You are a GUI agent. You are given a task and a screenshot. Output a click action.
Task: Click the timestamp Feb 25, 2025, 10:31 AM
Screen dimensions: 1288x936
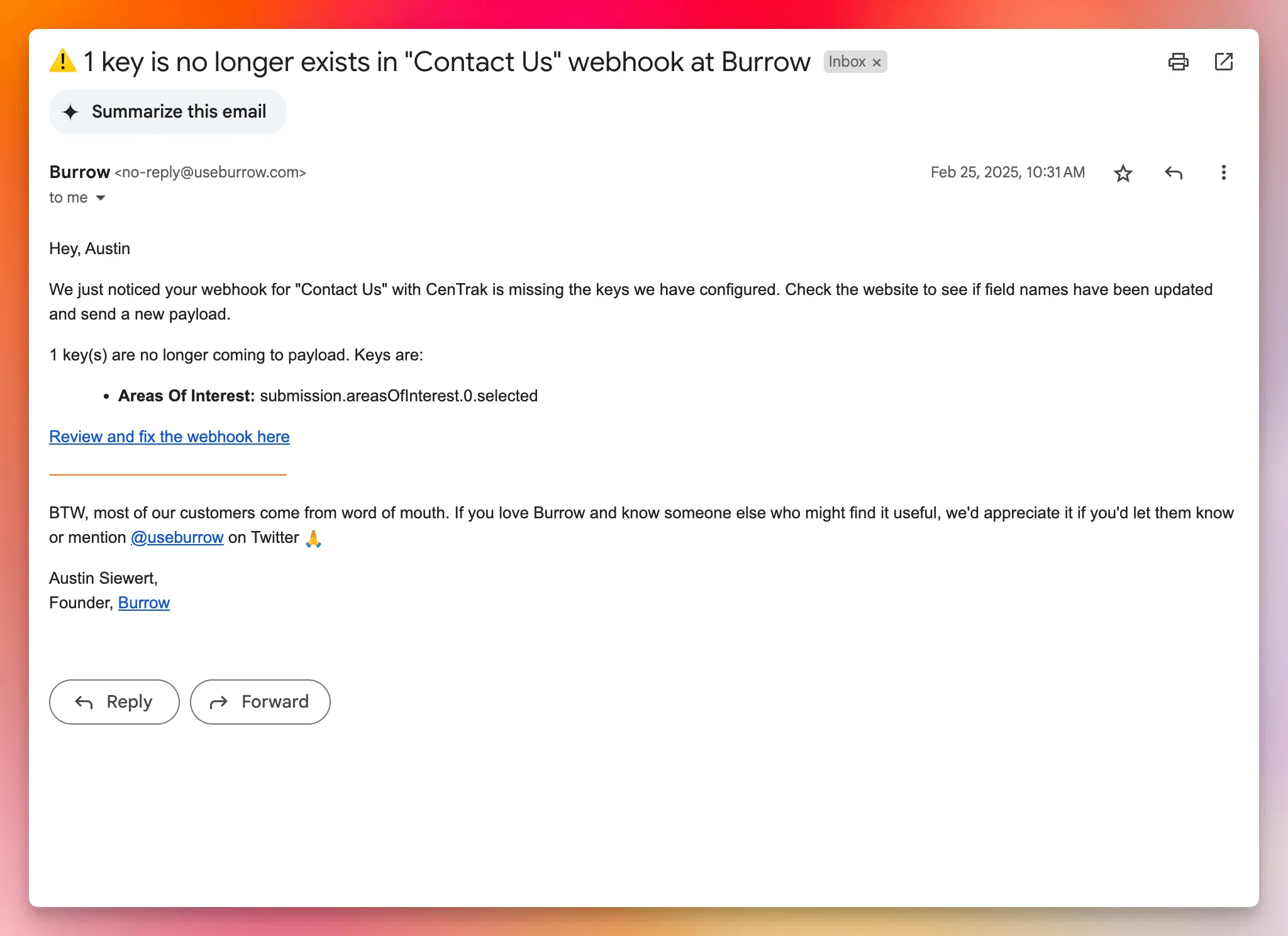coord(1008,172)
